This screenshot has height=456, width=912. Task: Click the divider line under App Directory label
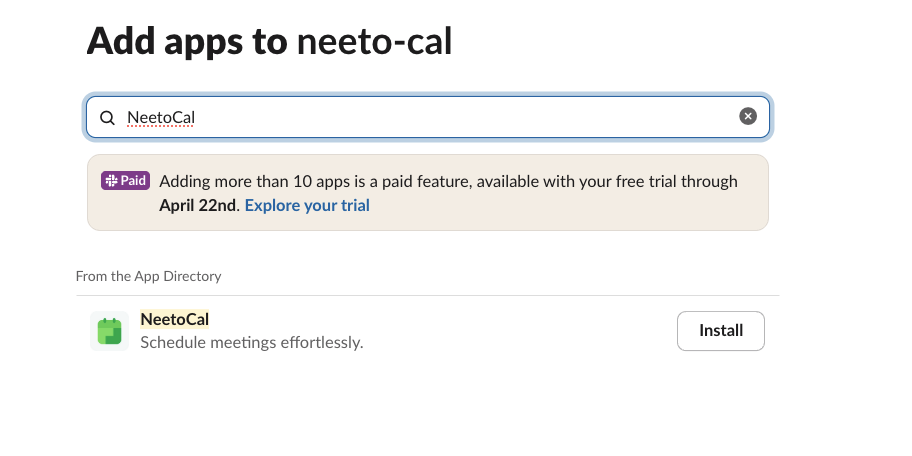click(x=428, y=295)
